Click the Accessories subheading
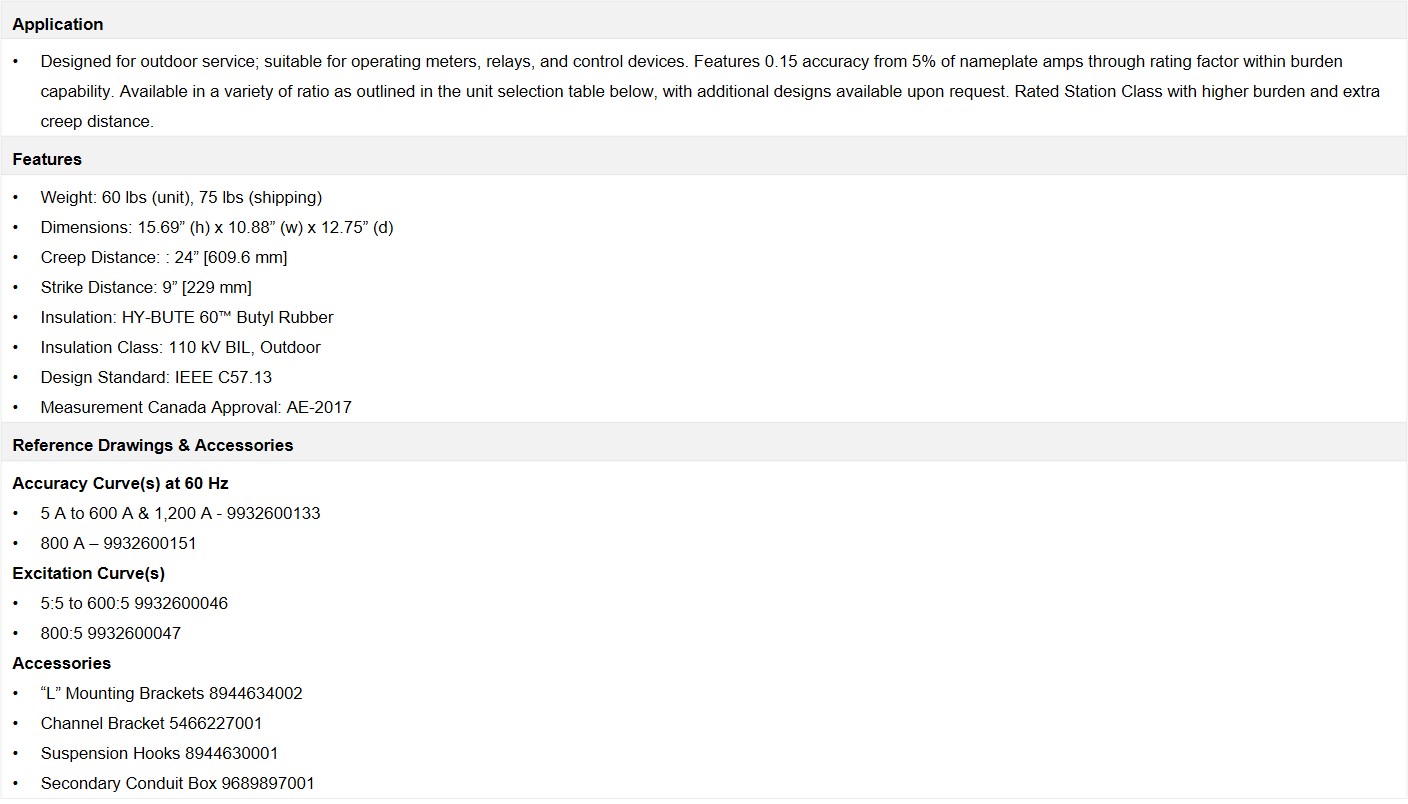This screenshot has height=804, width=1408. coord(61,663)
